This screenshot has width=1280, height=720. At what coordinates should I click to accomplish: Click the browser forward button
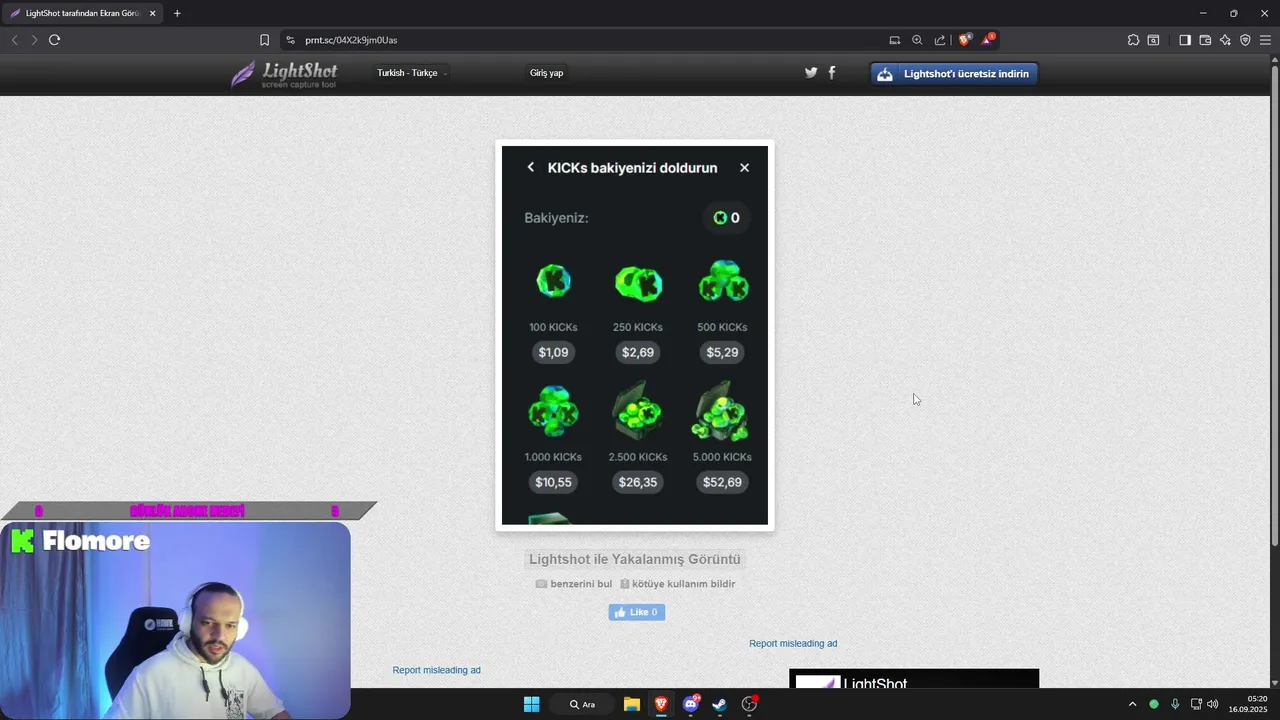[34, 40]
